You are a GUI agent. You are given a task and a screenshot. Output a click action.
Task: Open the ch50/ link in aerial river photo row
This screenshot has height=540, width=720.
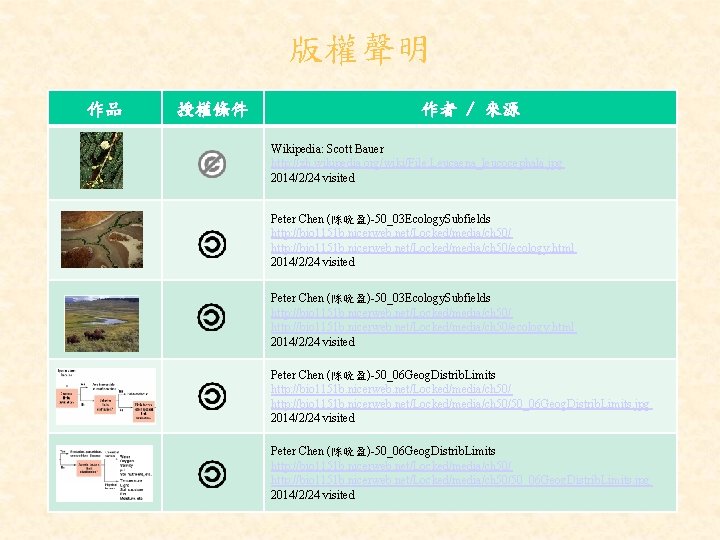click(x=391, y=233)
